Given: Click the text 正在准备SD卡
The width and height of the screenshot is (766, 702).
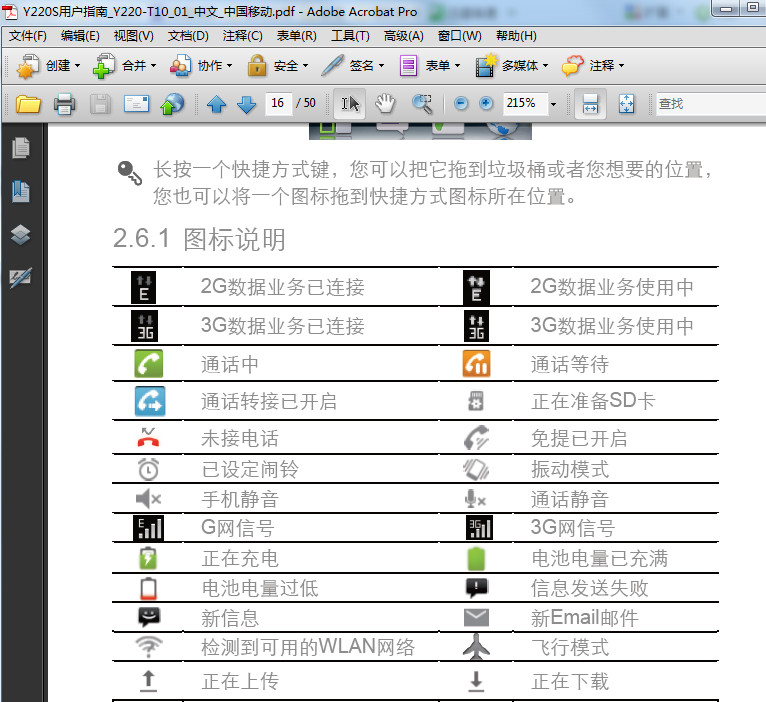Looking at the screenshot, I should (x=594, y=401).
